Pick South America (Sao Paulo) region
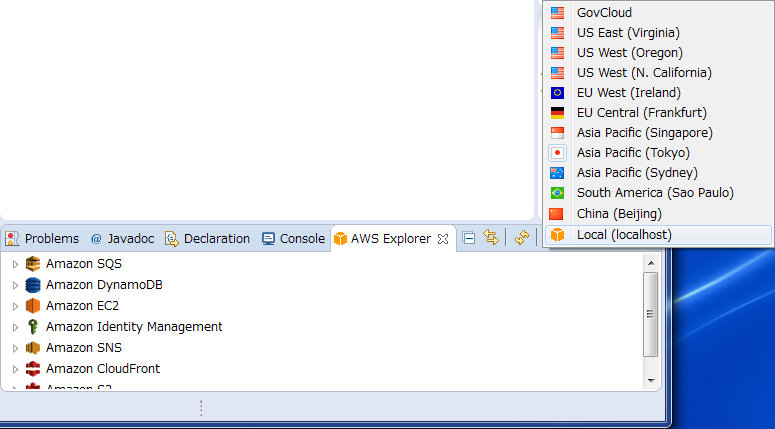Screen dimensions: 775x429 tap(658, 193)
